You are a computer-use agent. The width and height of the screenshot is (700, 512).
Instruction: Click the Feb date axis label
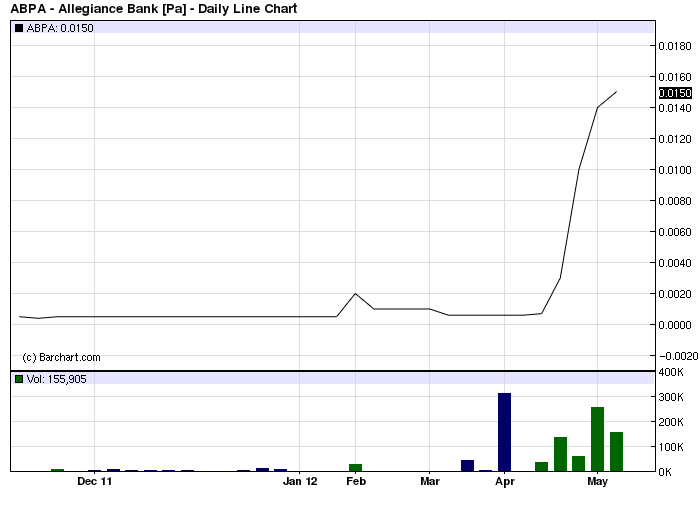[356, 481]
